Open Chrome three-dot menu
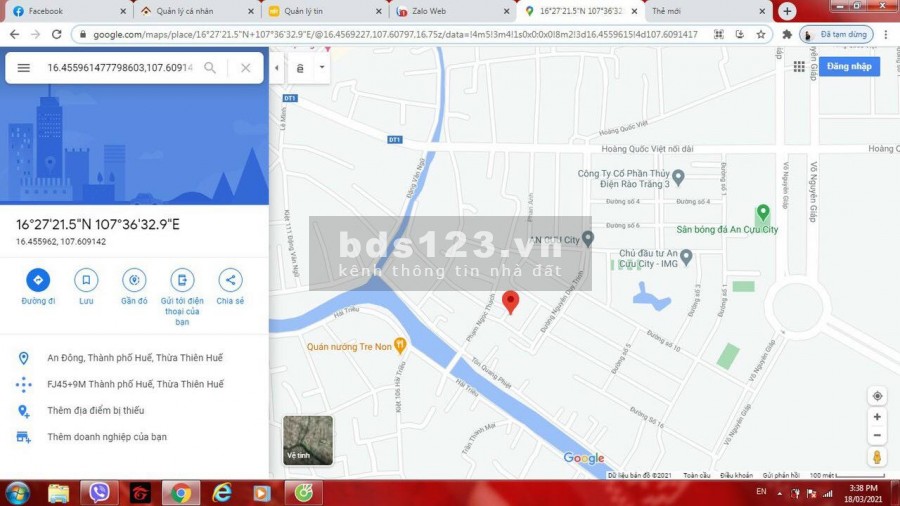900x506 pixels. point(886,34)
